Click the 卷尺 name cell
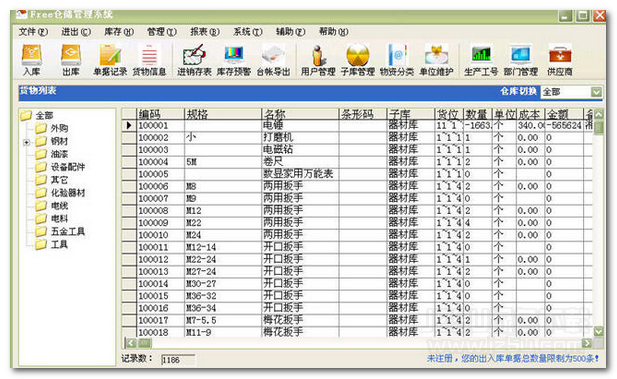The width and height of the screenshot is (617, 379). [x=300, y=162]
